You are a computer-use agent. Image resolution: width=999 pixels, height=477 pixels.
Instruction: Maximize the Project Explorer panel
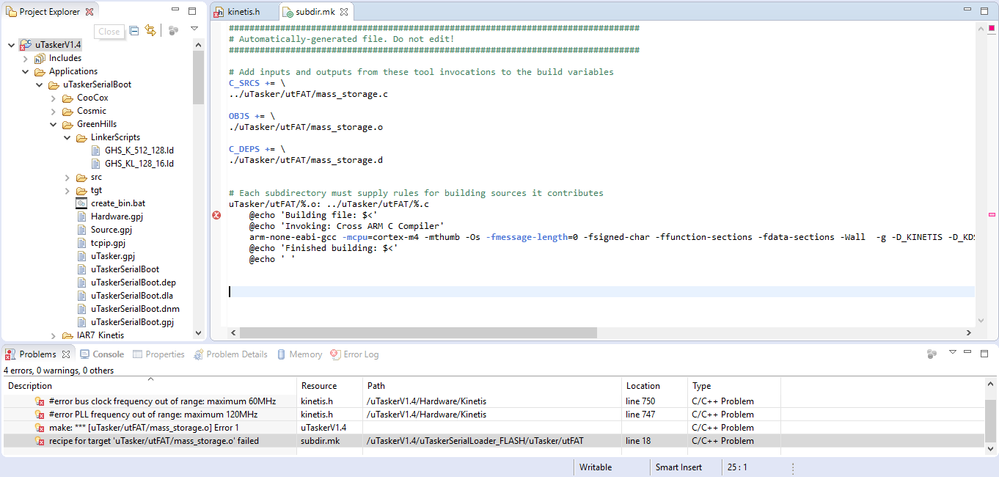(x=192, y=11)
